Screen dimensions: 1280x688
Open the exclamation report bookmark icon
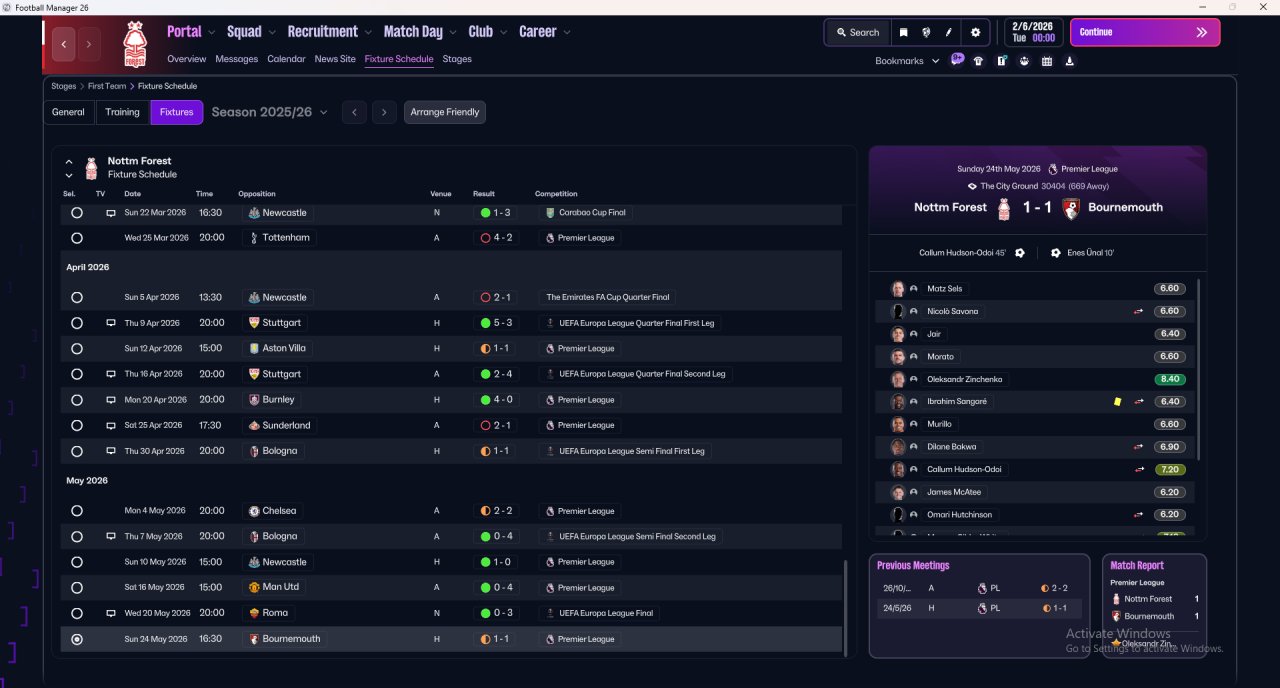[x=1001, y=61]
